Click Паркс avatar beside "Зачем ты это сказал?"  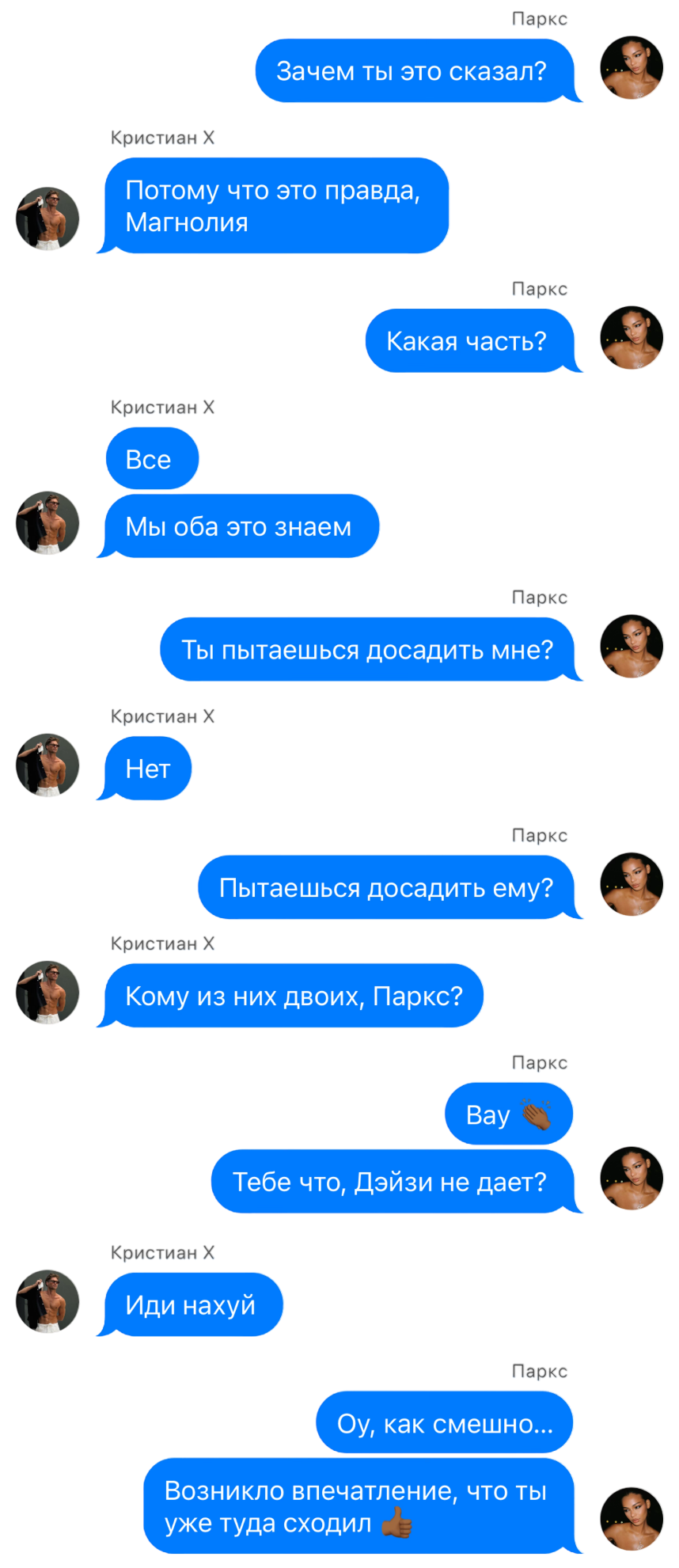tap(631, 67)
